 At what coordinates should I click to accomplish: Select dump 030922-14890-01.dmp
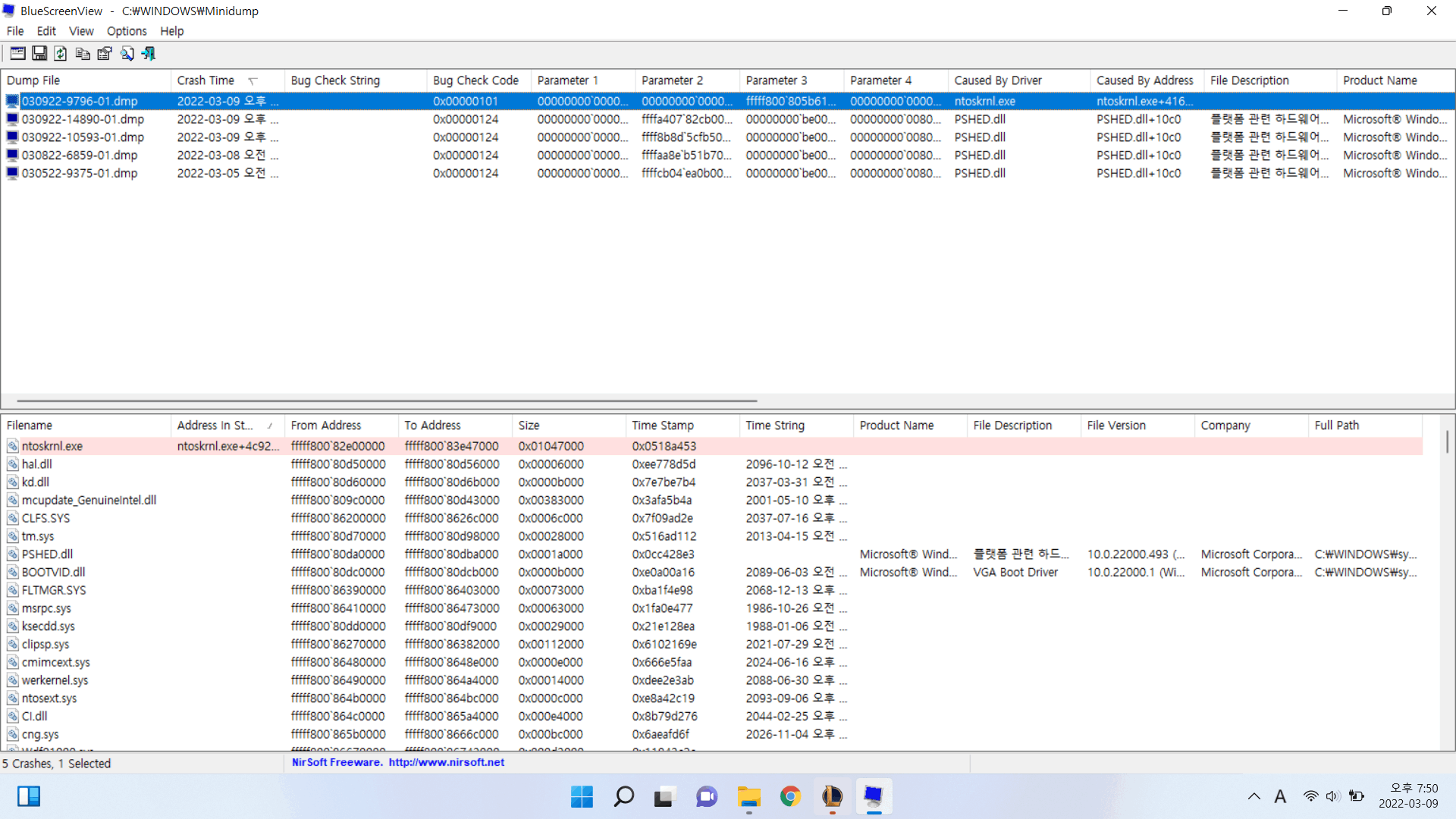pyautogui.click(x=83, y=119)
